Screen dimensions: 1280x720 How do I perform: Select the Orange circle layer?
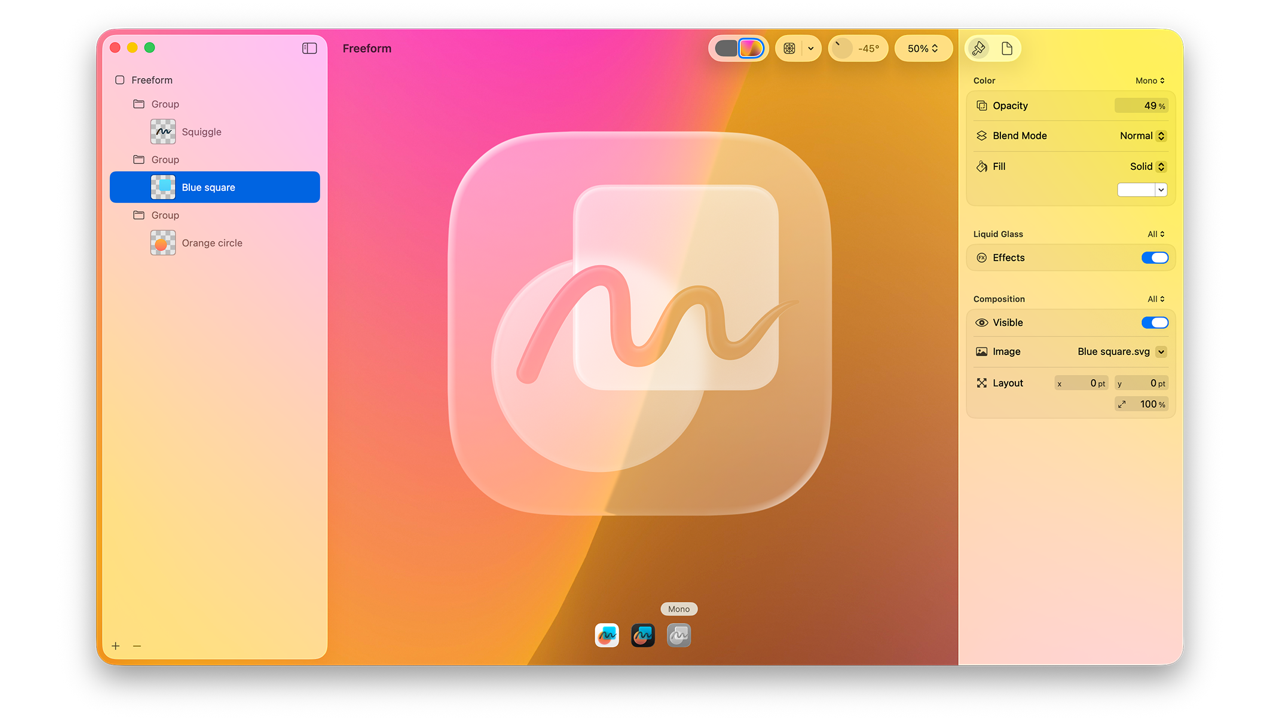214,243
